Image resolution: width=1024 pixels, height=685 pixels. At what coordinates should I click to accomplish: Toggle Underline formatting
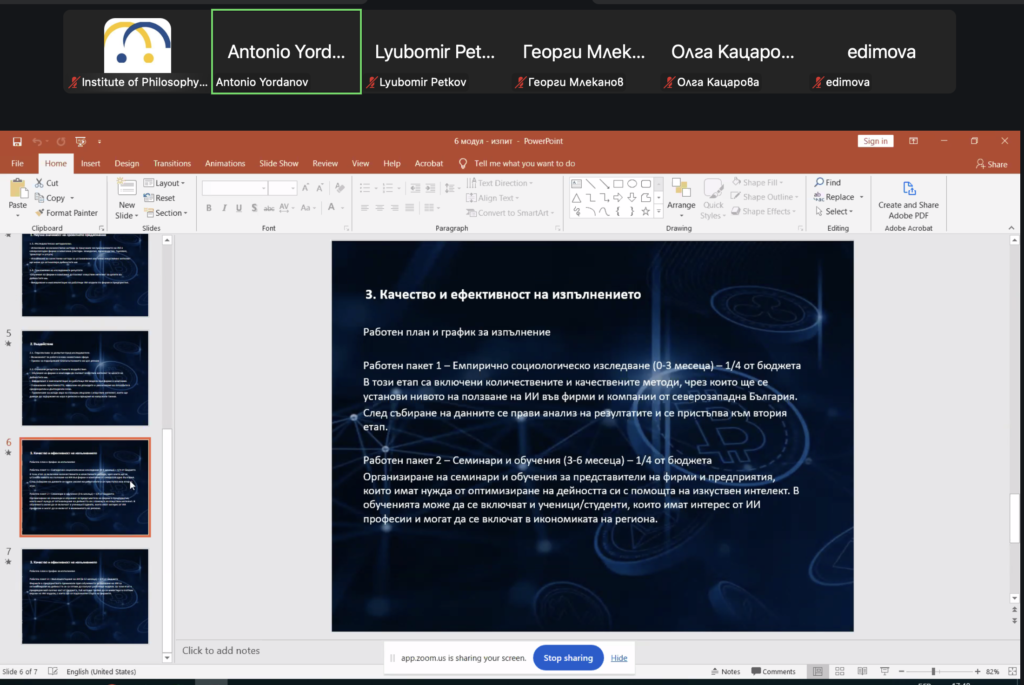click(239, 208)
